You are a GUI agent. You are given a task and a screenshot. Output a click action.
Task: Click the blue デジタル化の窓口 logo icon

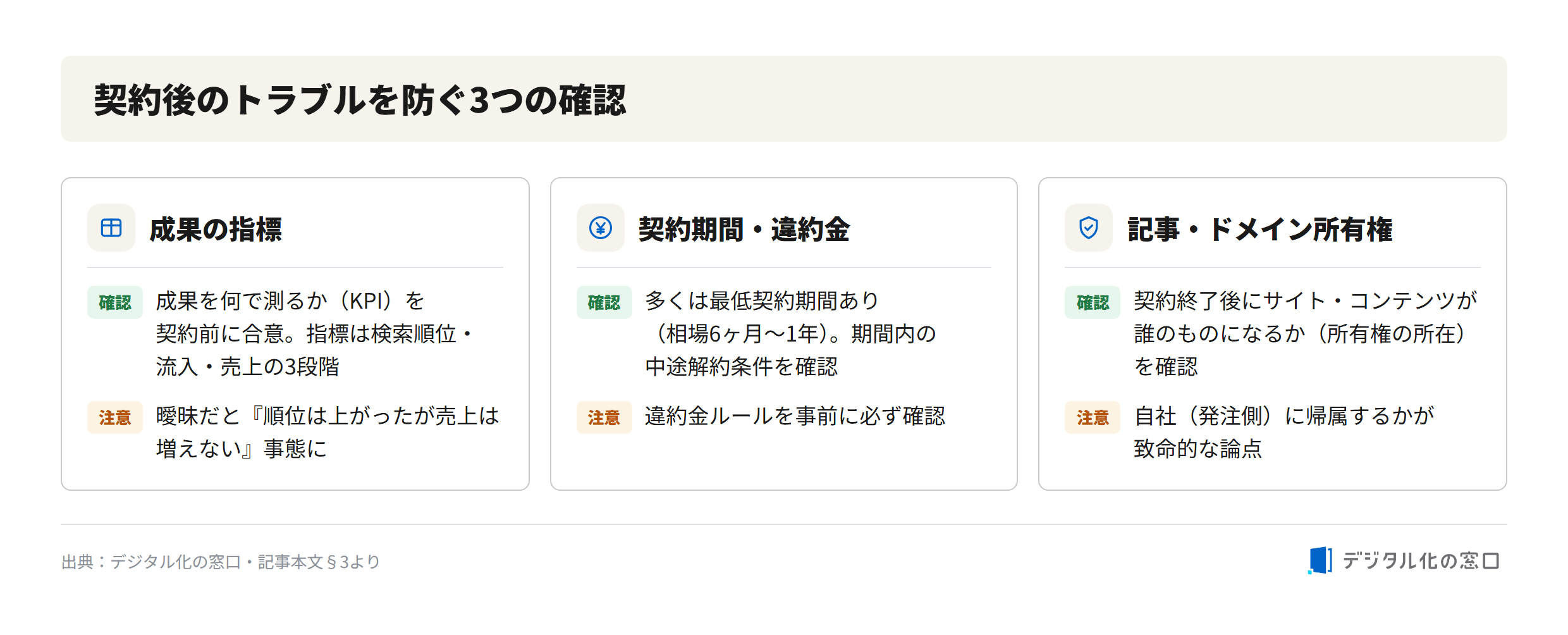pos(1320,560)
